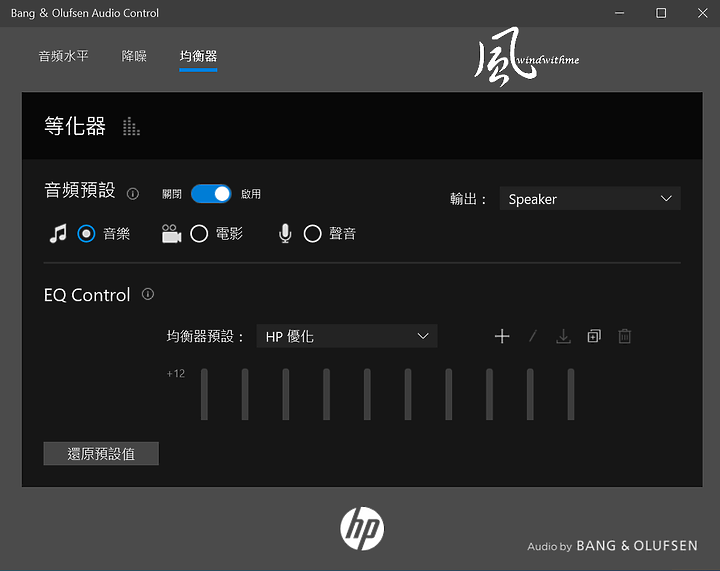This screenshot has width=720, height=571.
Task: Maximize the Audio Control window
Action: [661, 13]
